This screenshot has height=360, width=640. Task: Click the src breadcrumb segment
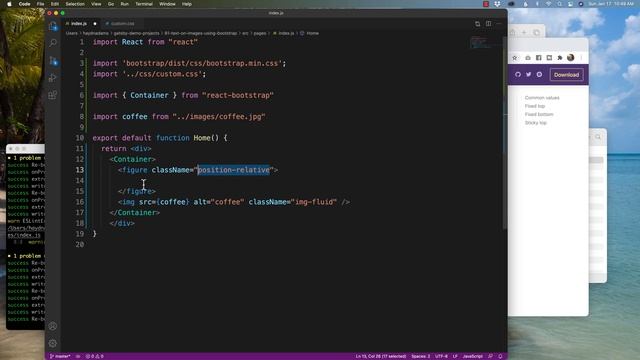tap(245, 33)
